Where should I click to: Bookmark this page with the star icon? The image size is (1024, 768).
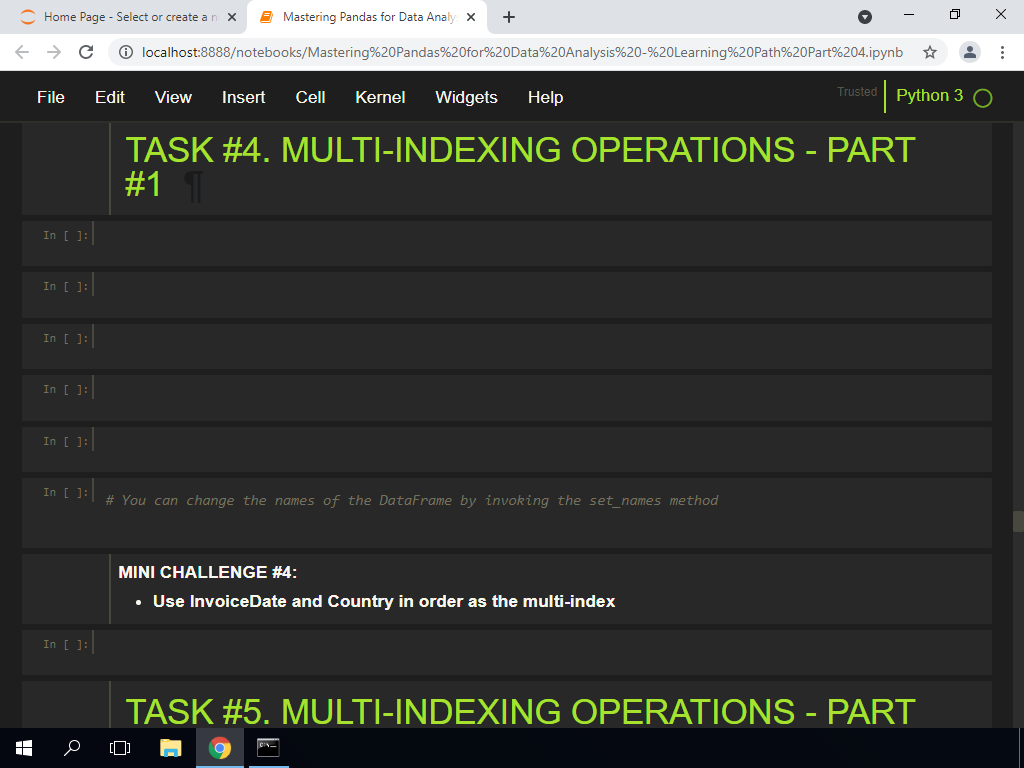(x=930, y=52)
